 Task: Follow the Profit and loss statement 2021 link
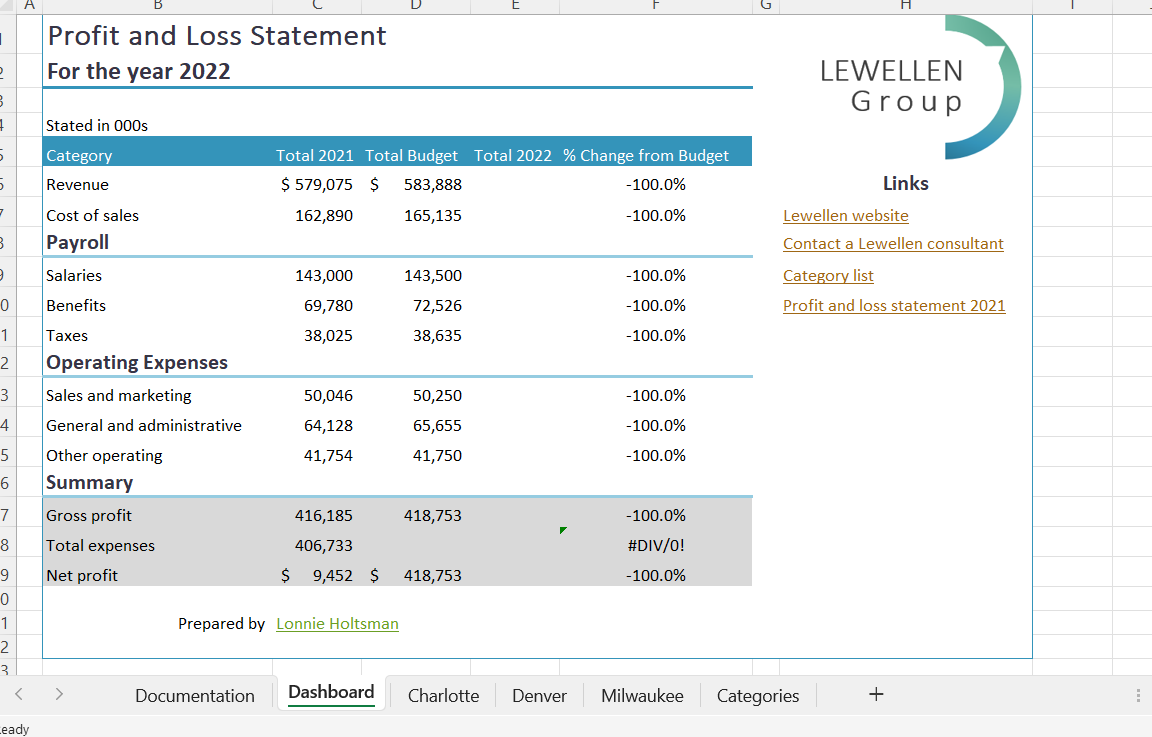click(x=894, y=305)
